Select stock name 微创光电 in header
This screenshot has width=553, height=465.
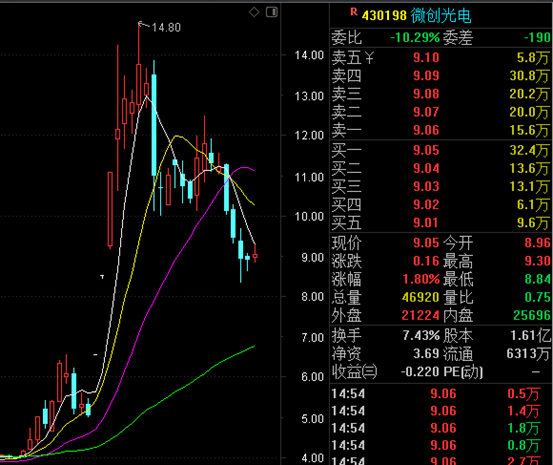coord(440,16)
